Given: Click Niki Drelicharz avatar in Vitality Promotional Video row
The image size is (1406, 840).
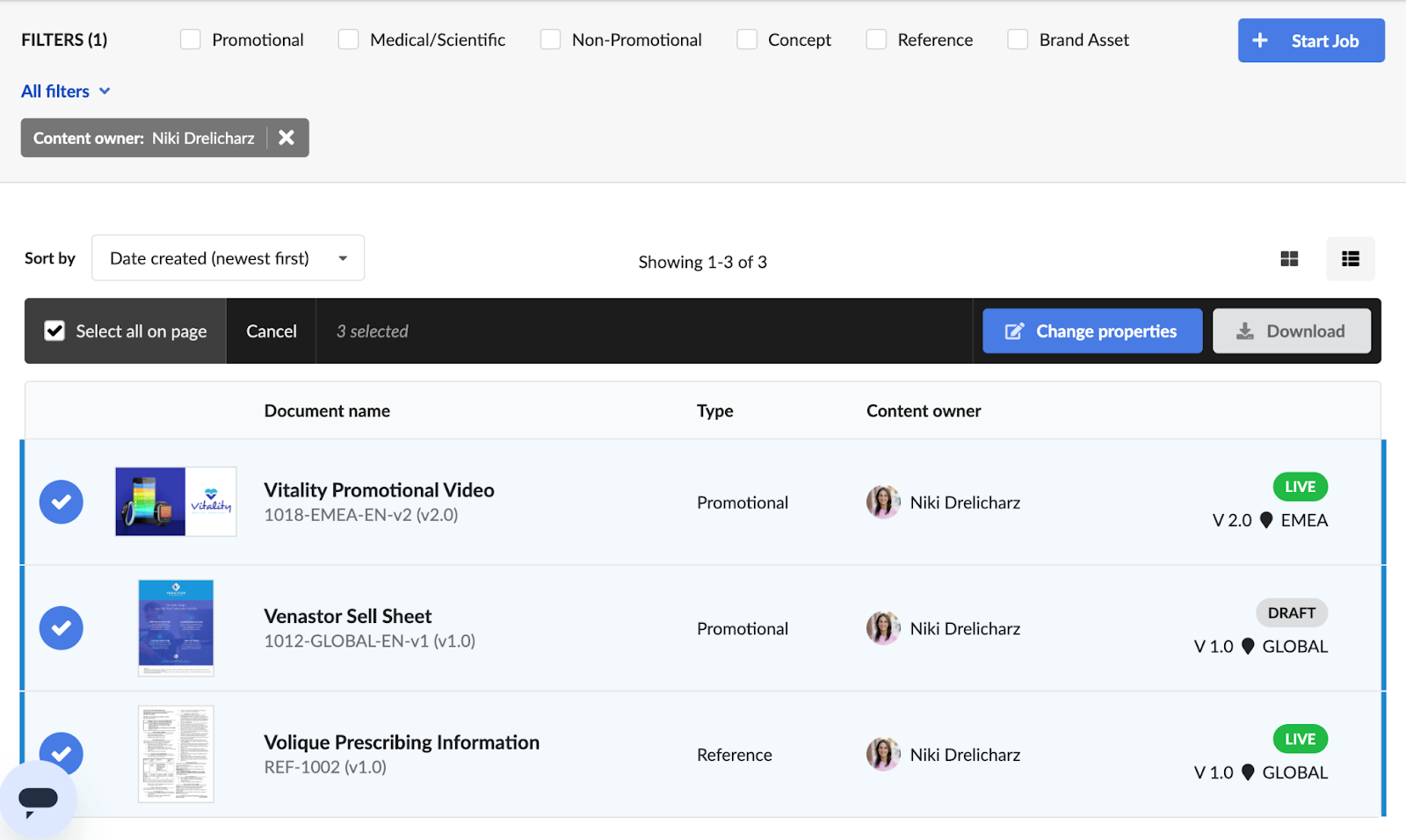Looking at the screenshot, I should click(883, 502).
